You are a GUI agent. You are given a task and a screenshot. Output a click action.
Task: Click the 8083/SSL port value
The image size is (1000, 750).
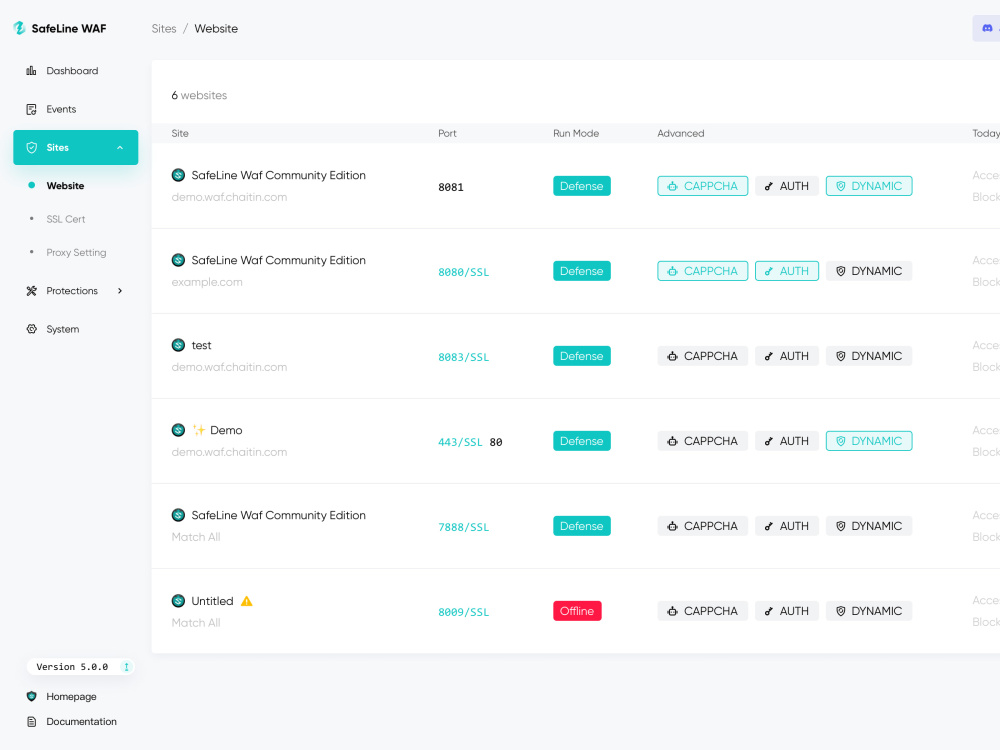[464, 357]
